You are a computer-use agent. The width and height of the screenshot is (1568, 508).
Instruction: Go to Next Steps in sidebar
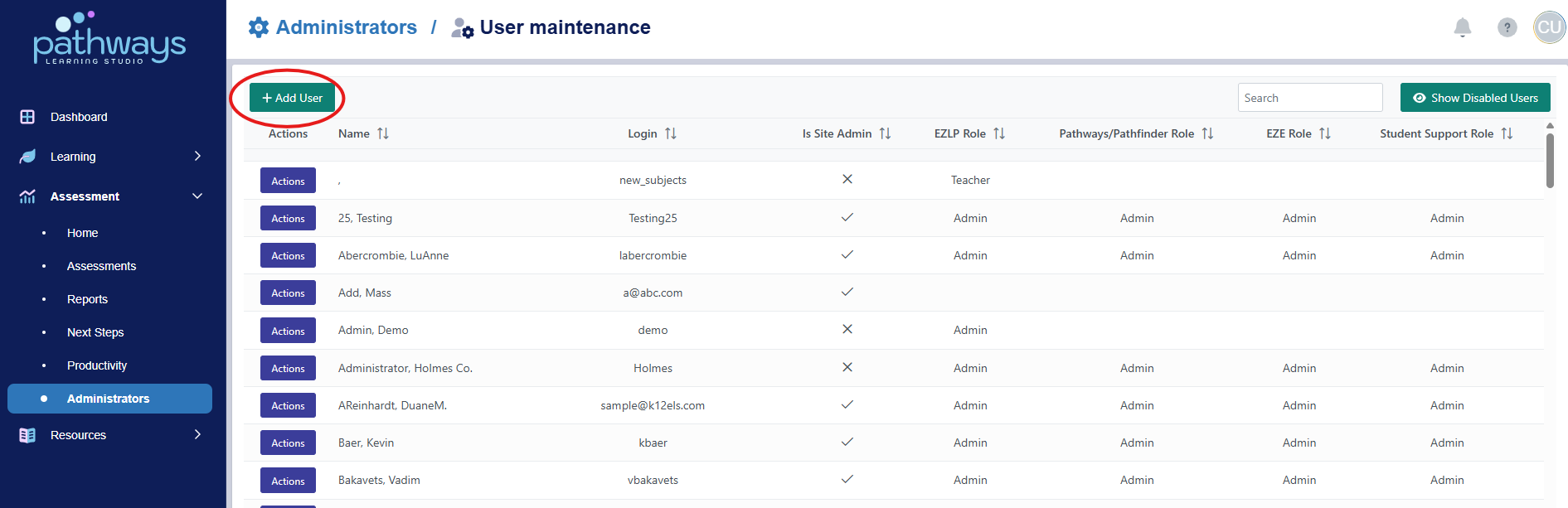[95, 332]
